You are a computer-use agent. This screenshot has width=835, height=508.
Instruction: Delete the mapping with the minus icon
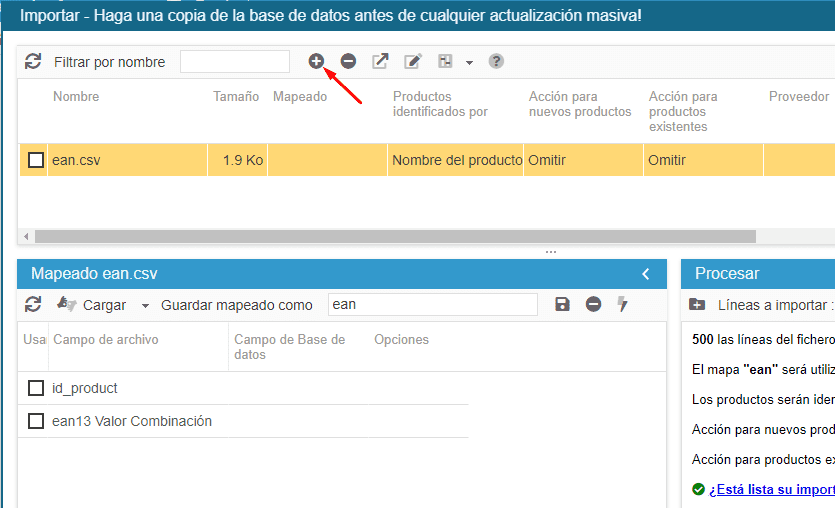click(593, 304)
